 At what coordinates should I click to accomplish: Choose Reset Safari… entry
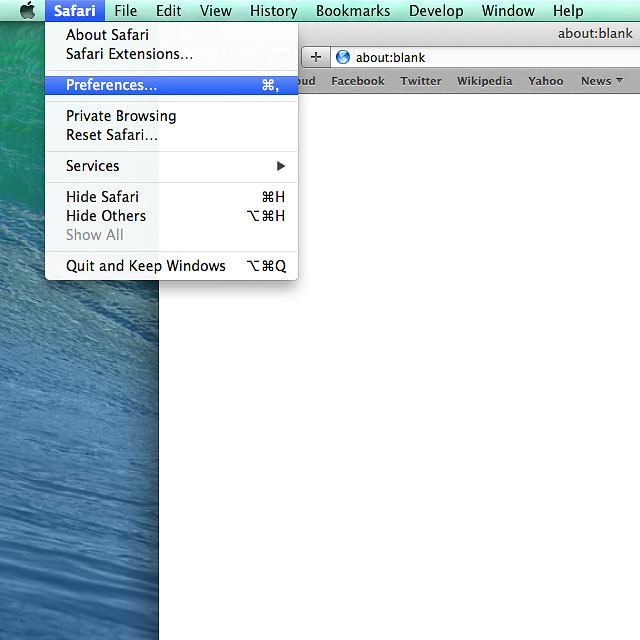[x=171, y=135]
